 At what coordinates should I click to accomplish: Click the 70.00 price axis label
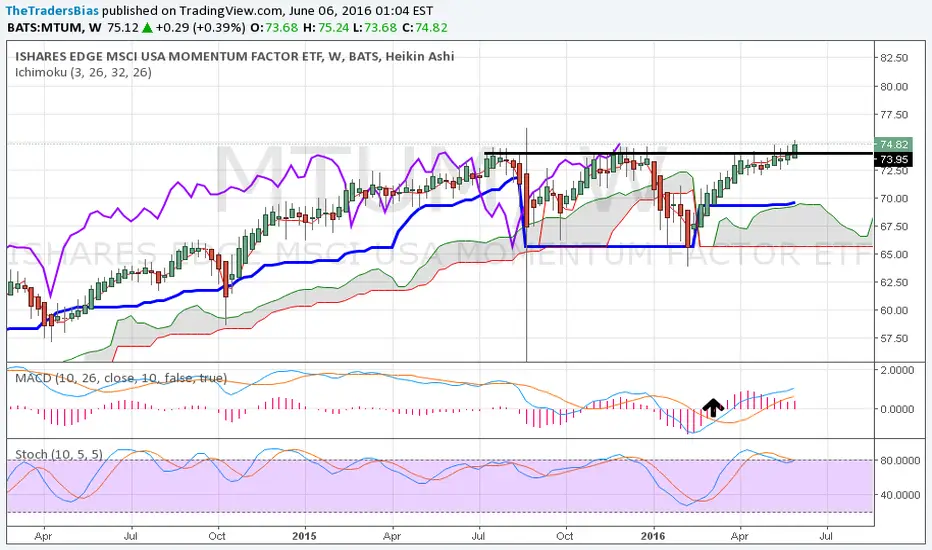tap(894, 198)
